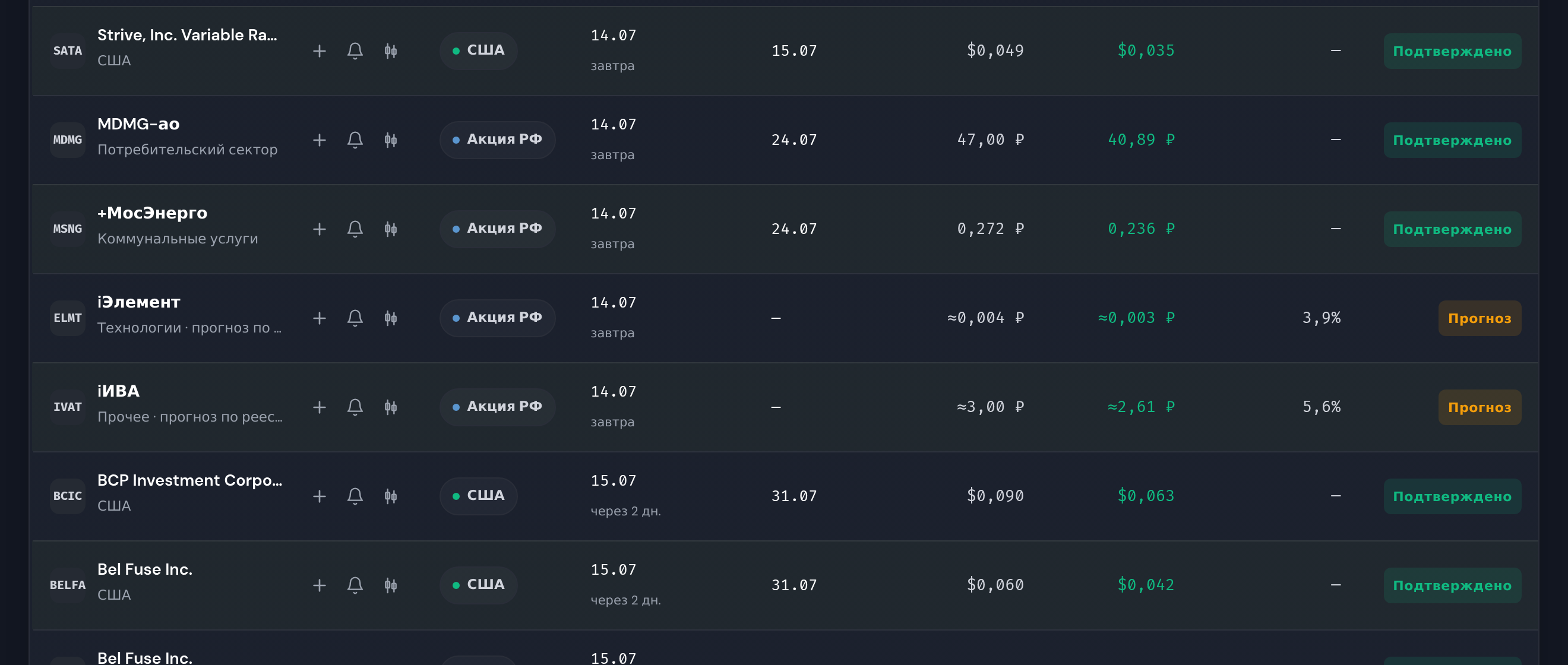The width and height of the screenshot is (1568, 665).
Task: Click США tag on Strive Inc. row
Action: tap(479, 50)
